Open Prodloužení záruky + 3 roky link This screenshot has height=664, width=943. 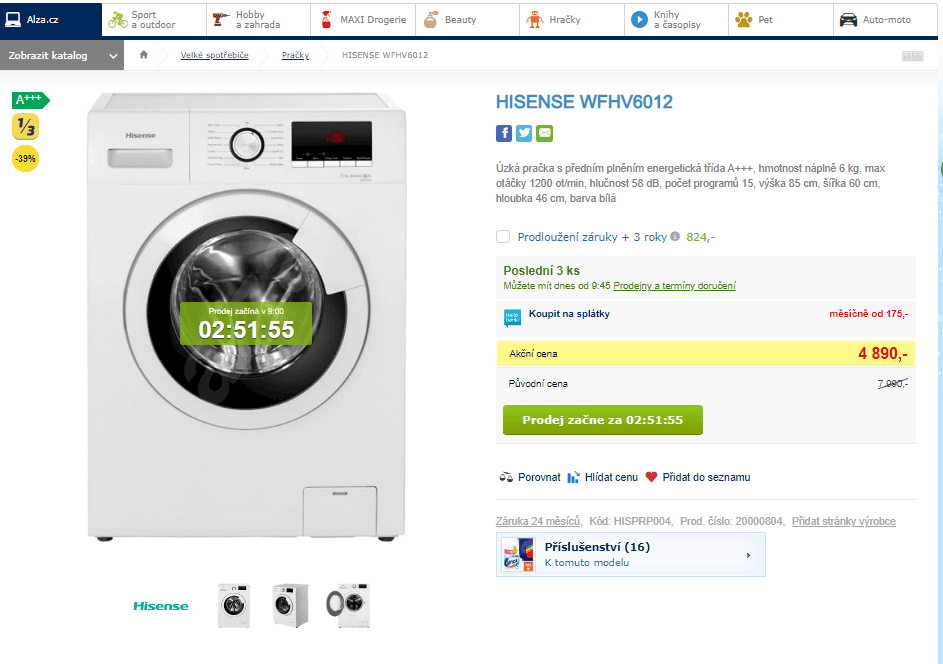[592, 237]
